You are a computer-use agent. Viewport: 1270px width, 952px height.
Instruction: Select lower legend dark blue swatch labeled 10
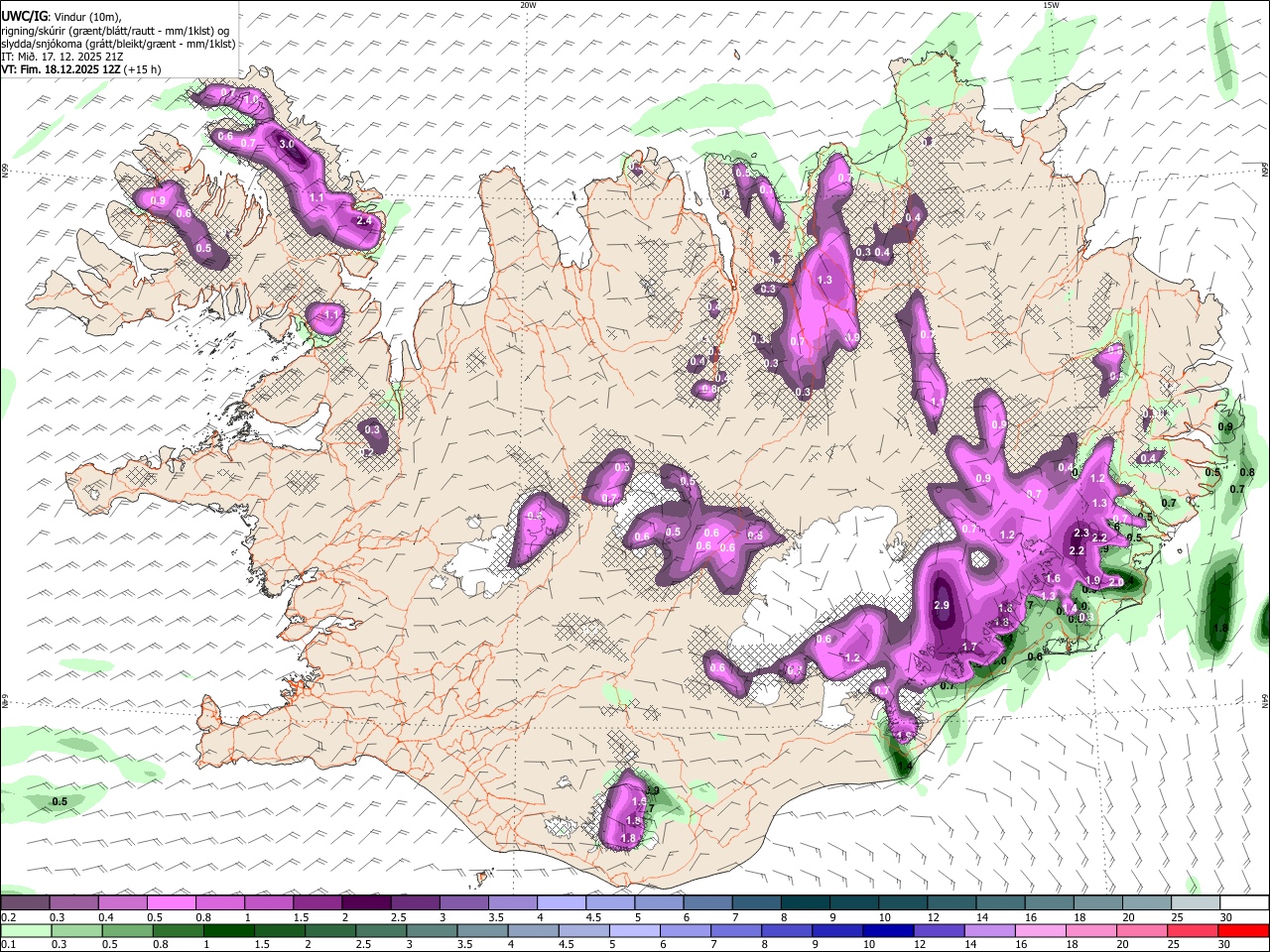coord(888,930)
